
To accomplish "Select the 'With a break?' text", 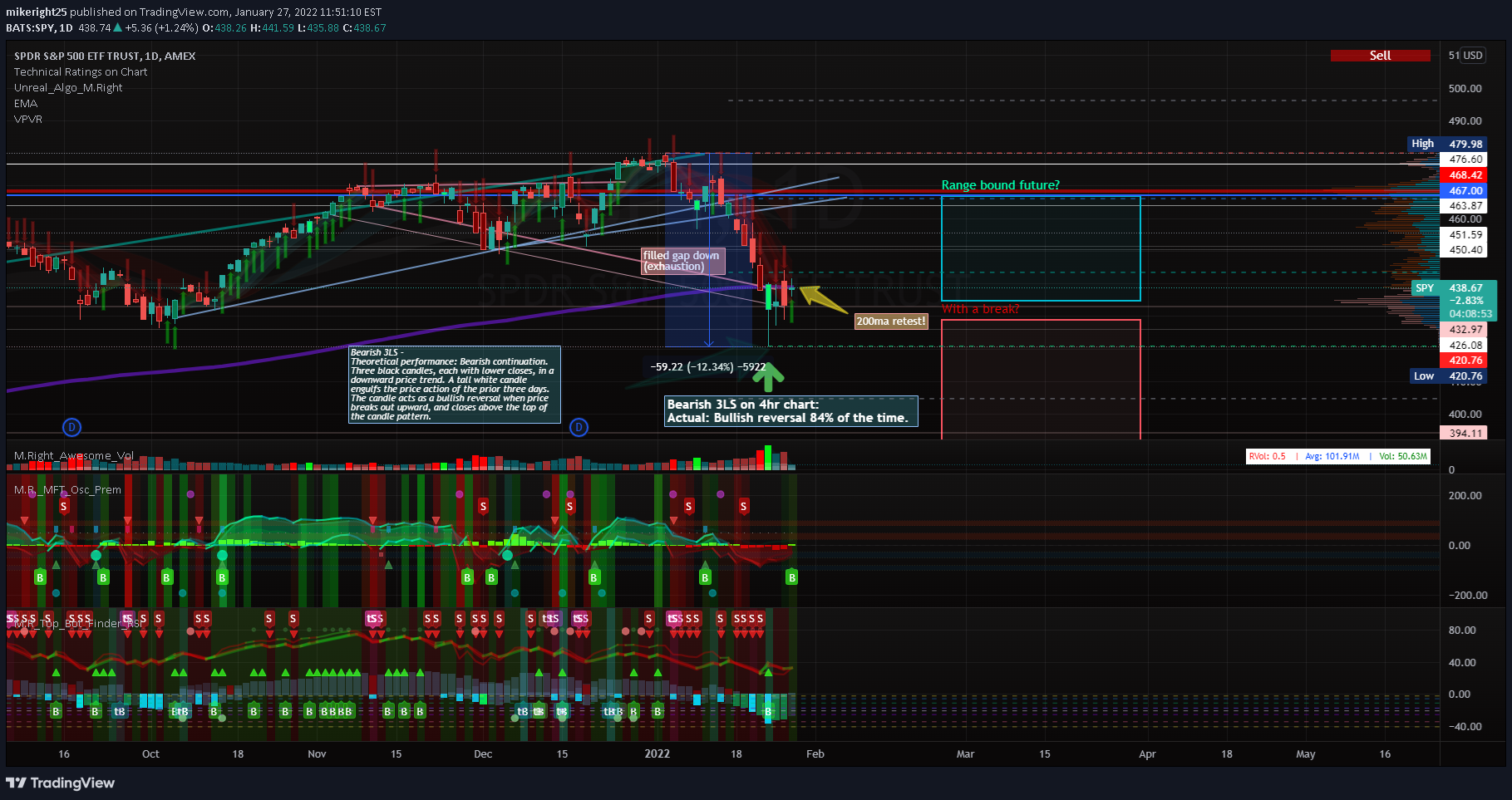I will (x=980, y=309).
